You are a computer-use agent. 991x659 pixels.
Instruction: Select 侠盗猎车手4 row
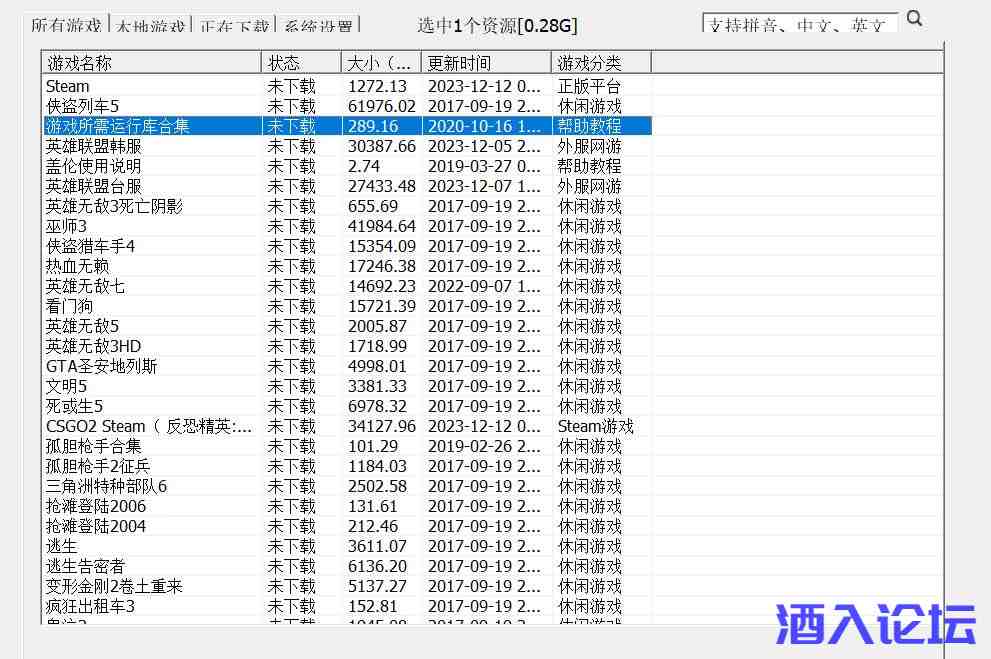pos(346,246)
